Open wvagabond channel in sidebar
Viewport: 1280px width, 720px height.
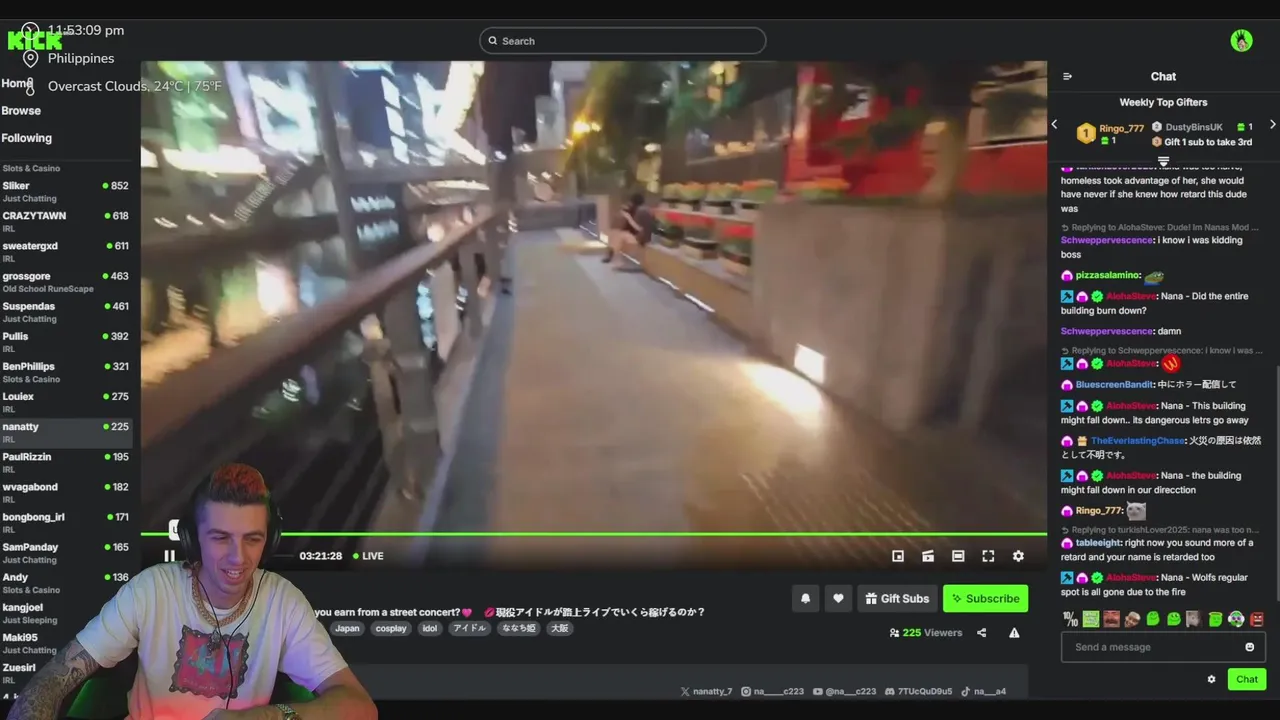coord(66,491)
